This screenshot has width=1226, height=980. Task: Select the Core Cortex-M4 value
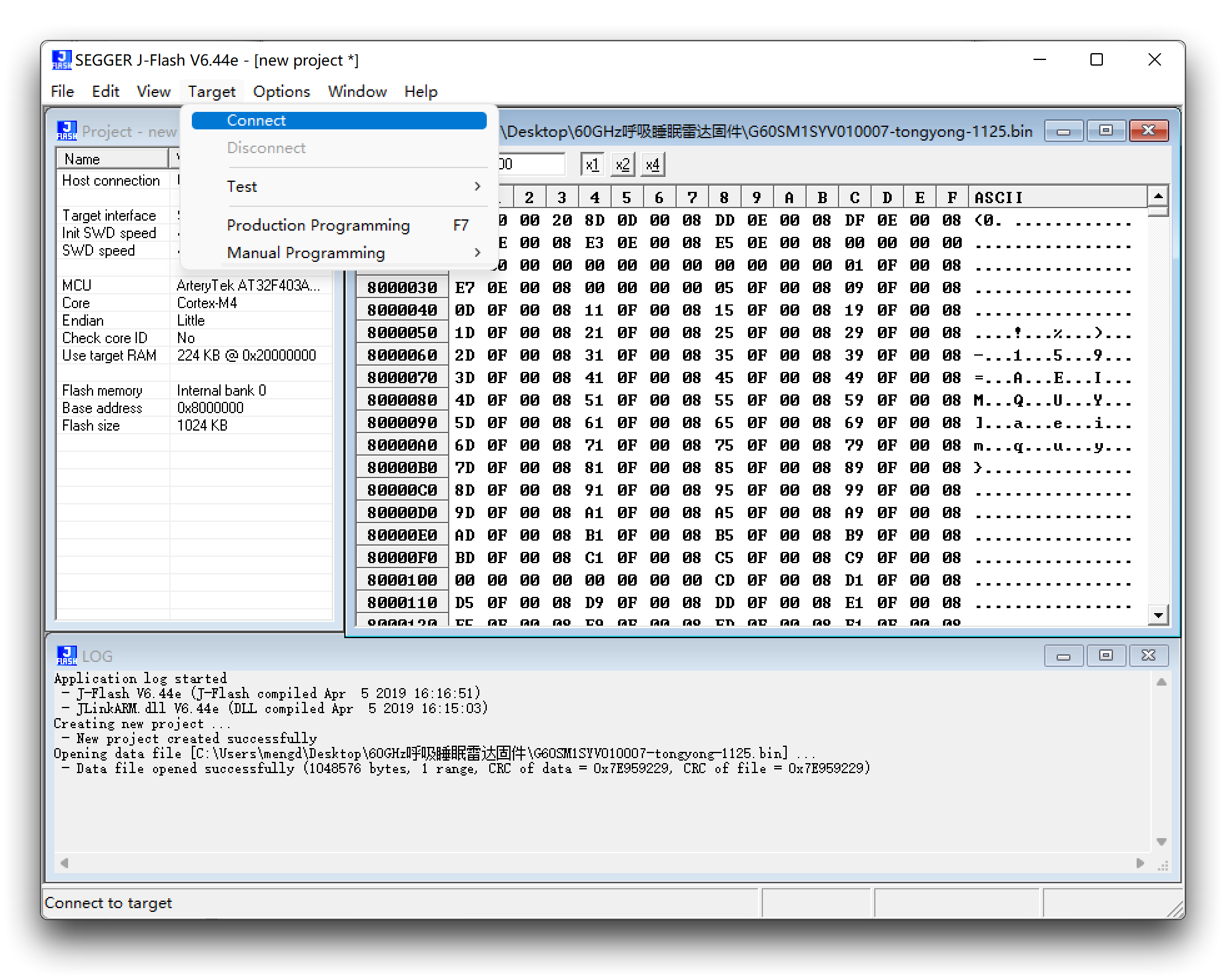tap(207, 303)
